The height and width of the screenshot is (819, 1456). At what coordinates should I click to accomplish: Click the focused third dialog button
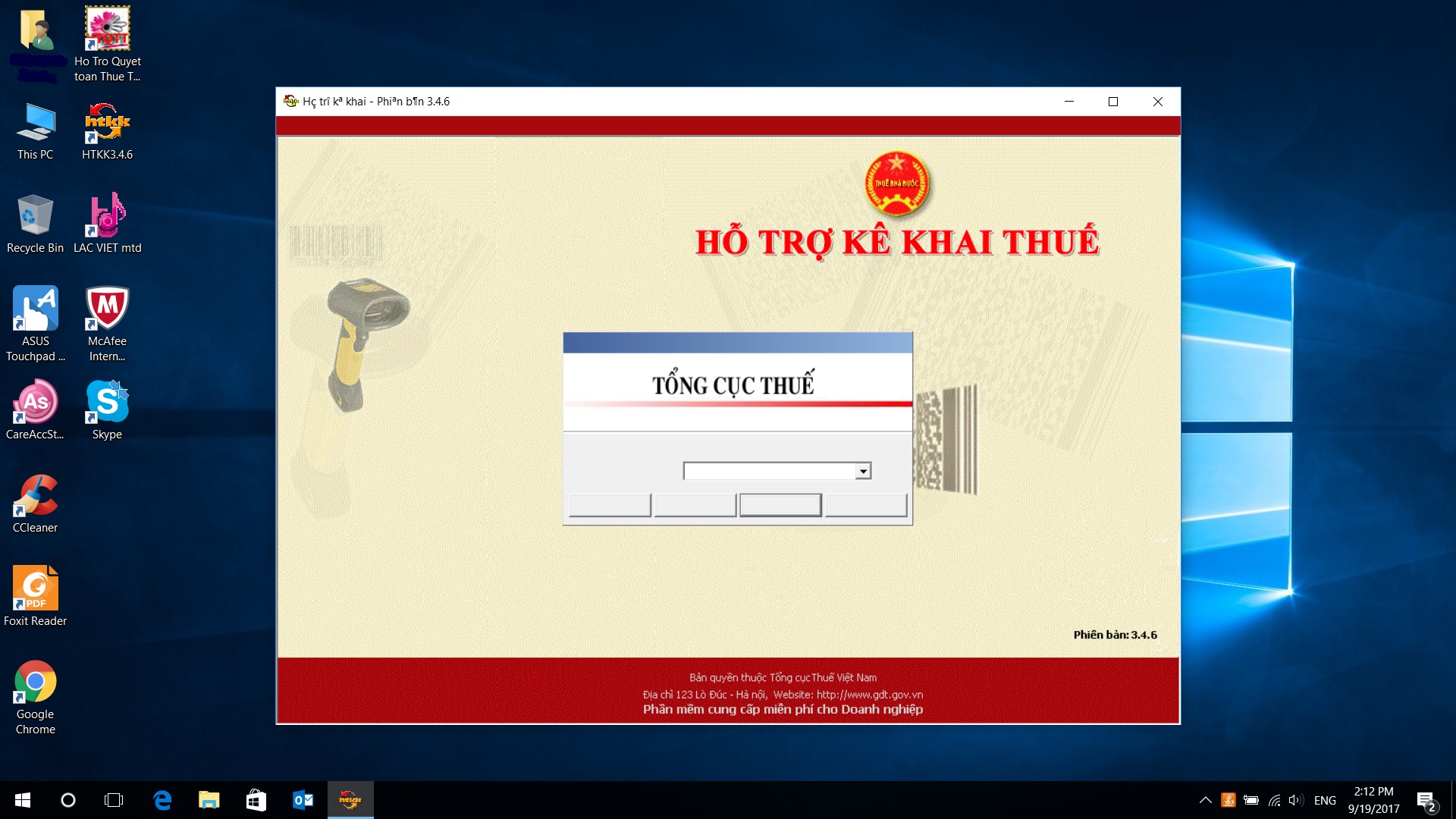tap(780, 505)
